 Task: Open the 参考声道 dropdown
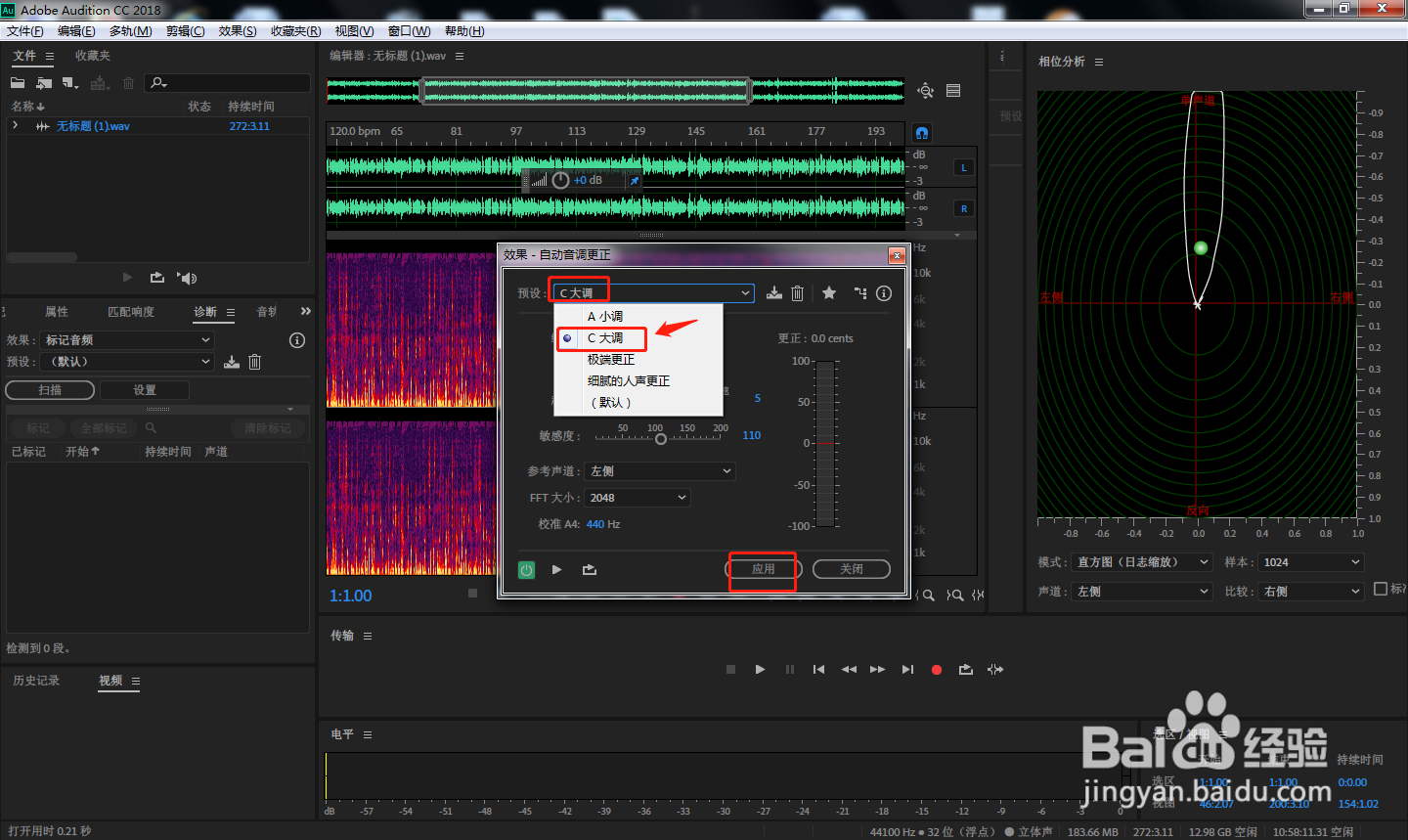(660, 471)
